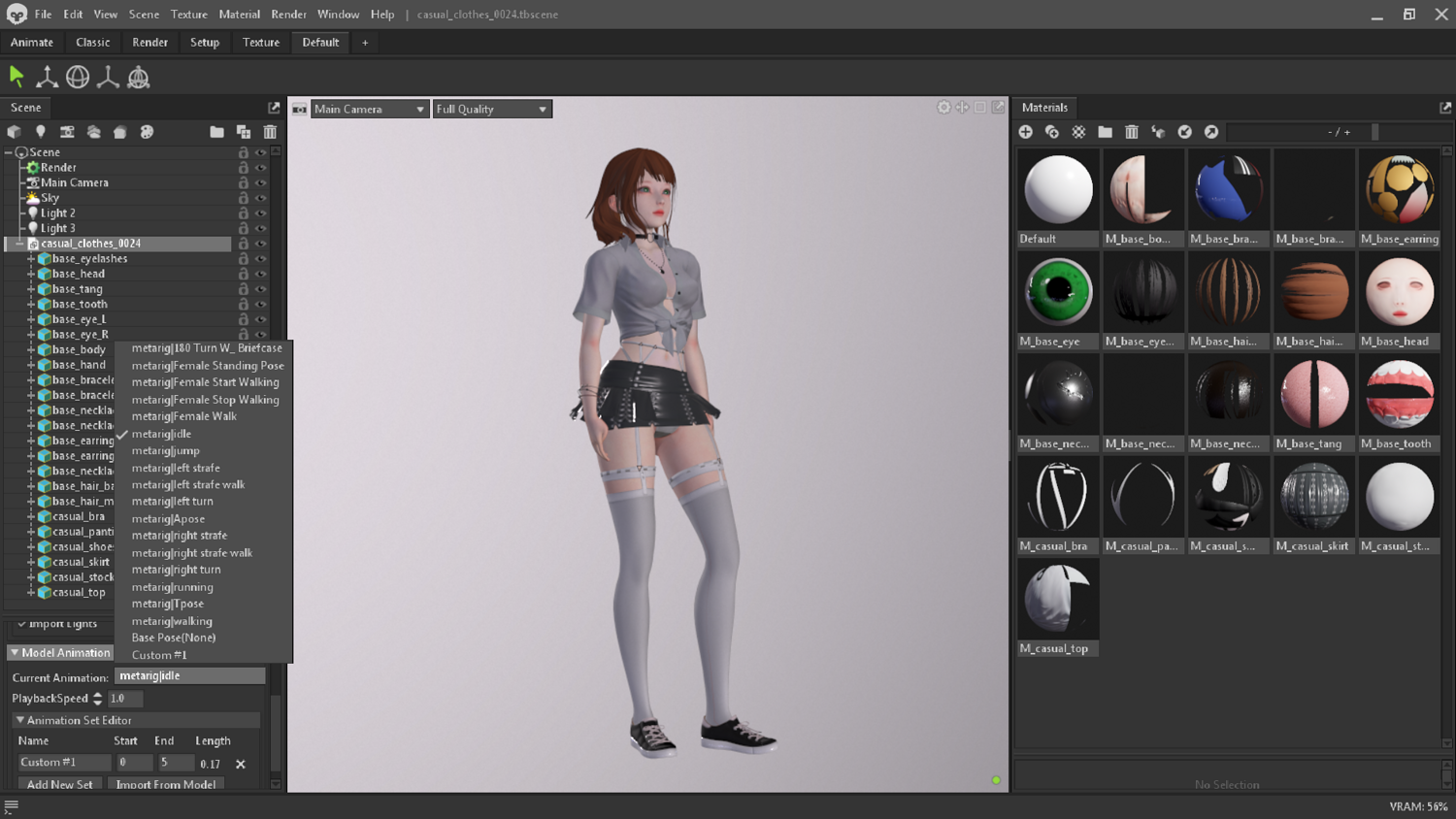Click the Import From Model button
Viewport: 1456px width, 819px height.
(x=166, y=784)
